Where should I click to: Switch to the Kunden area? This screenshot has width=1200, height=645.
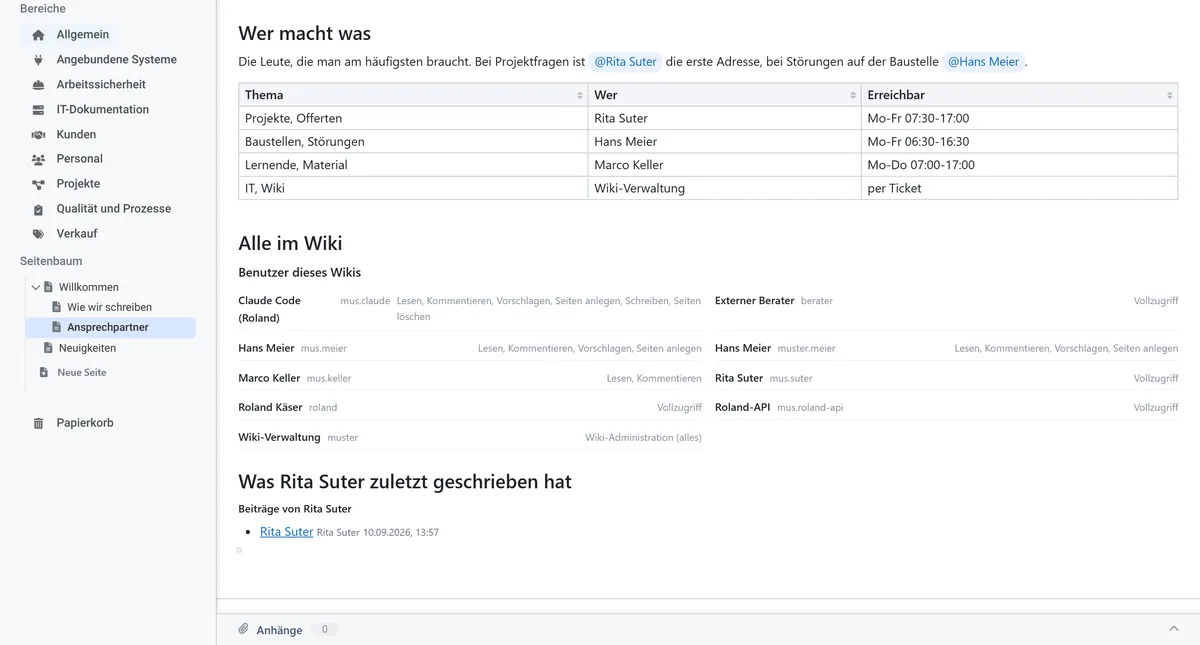click(76, 134)
